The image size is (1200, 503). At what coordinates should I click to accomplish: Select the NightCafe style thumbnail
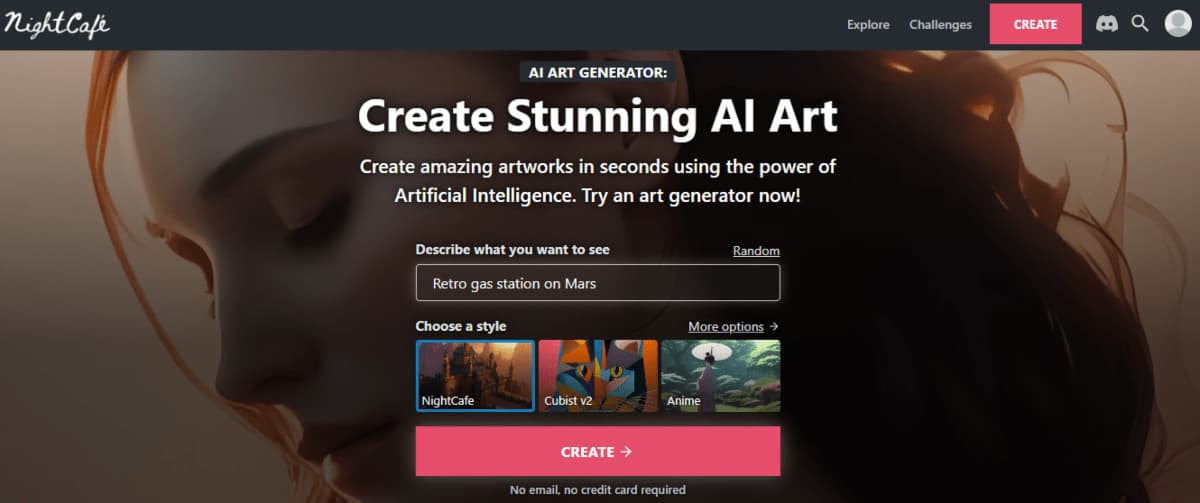pos(475,376)
